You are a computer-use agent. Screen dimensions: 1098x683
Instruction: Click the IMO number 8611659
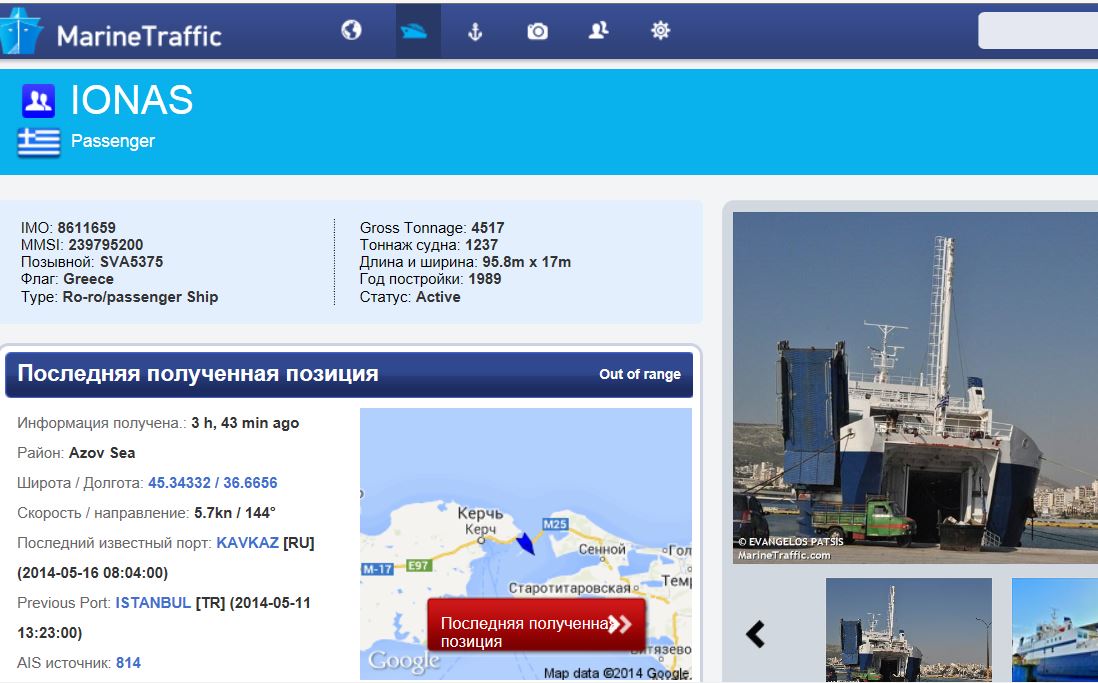click(87, 228)
